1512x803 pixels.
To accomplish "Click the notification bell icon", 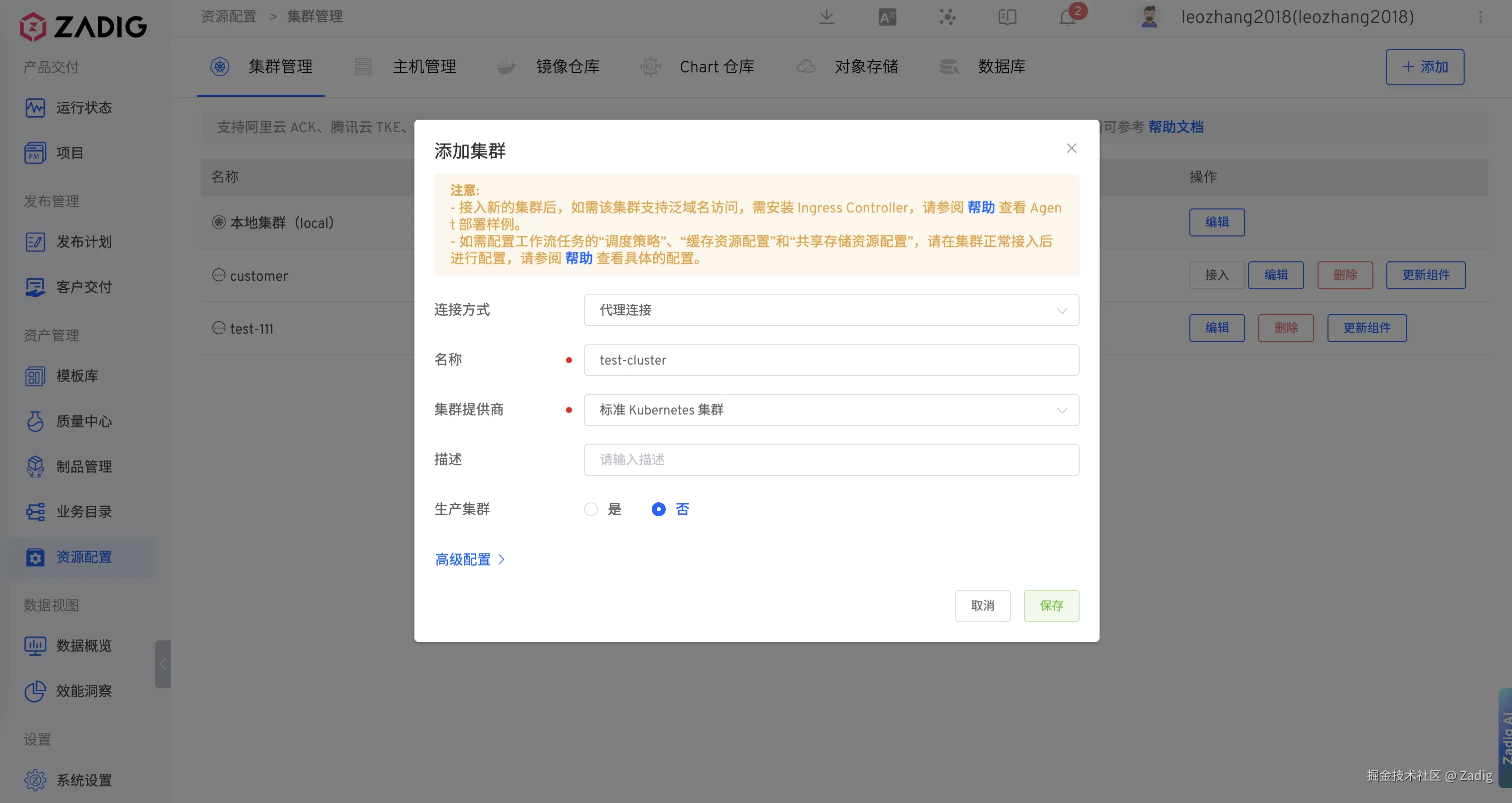I will click(1068, 17).
